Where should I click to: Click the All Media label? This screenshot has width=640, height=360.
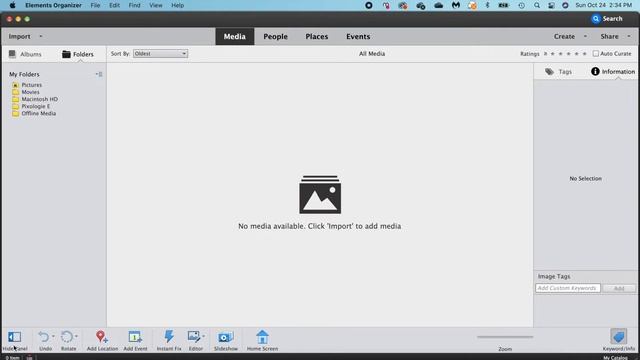click(372, 53)
